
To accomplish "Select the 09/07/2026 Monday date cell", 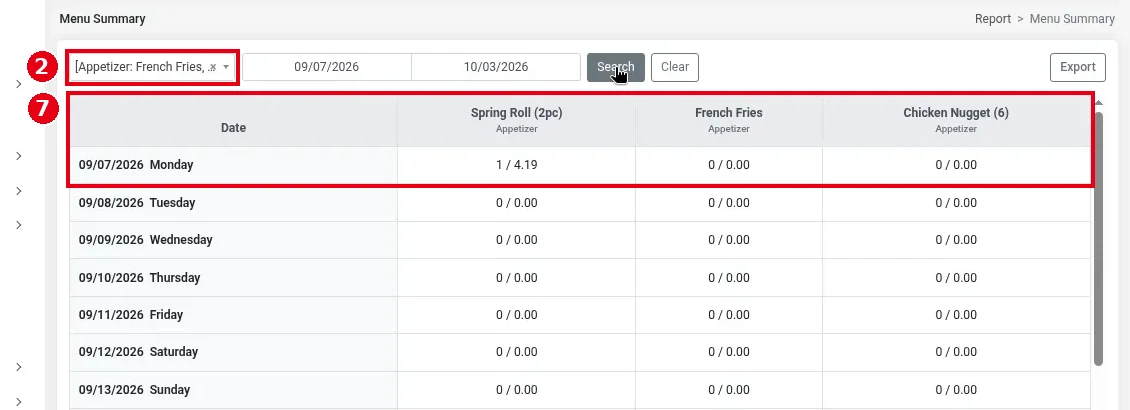I will click(x=233, y=165).
